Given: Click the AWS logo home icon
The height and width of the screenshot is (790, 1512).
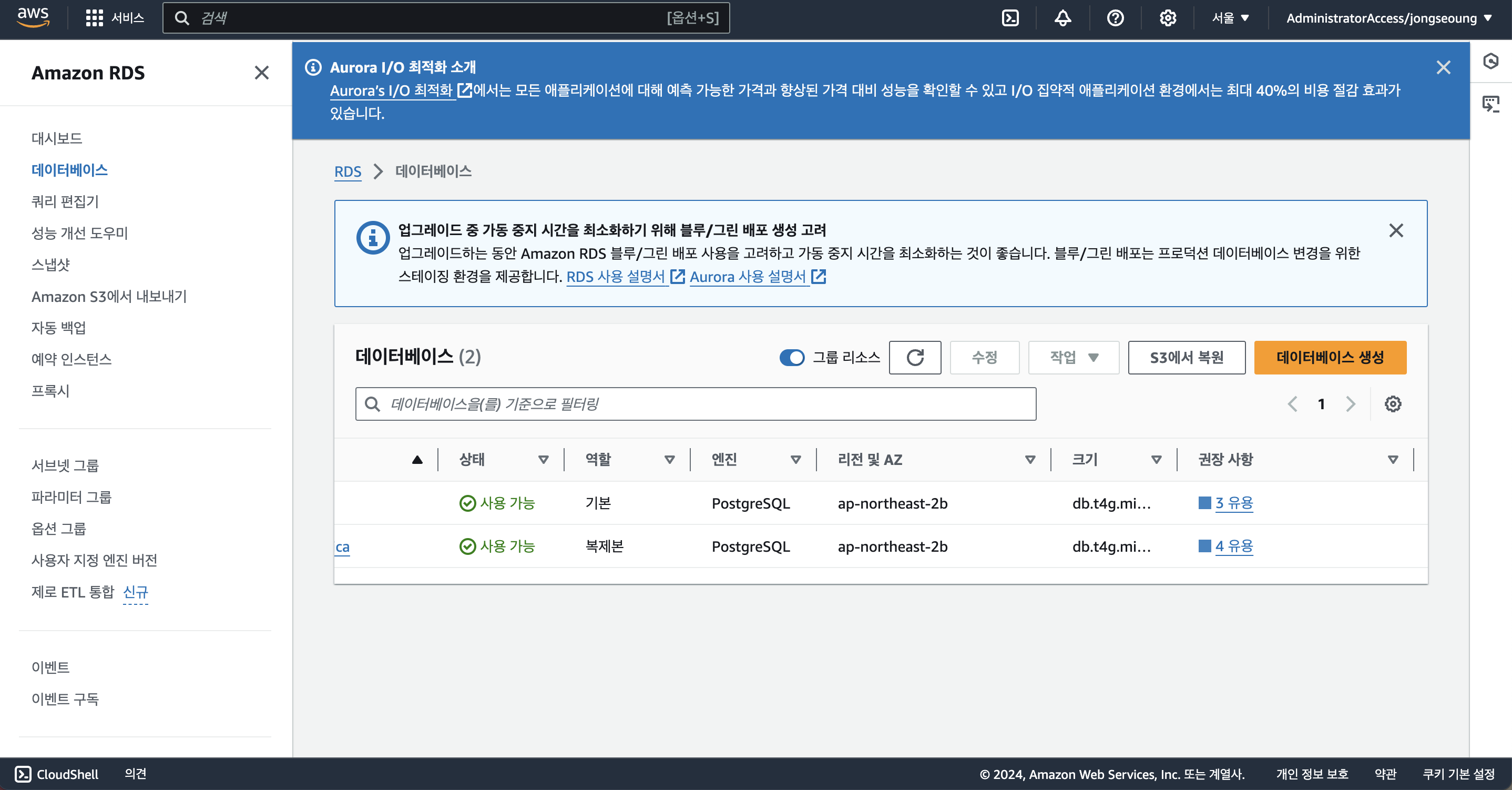Looking at the screenshot, I should [33, 18].
